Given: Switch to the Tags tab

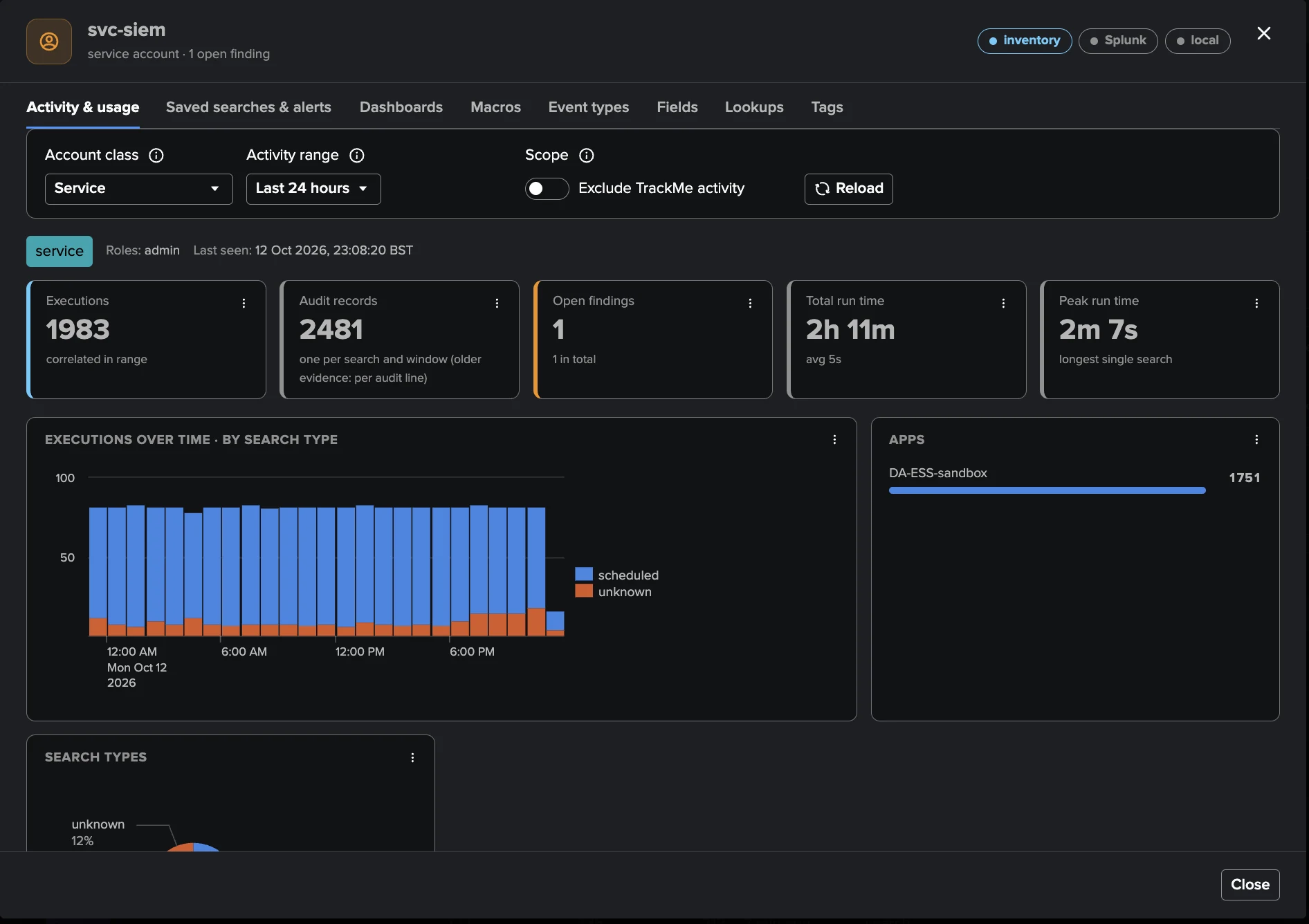Looking at the screenshot, I should click(x=827, y=107).
